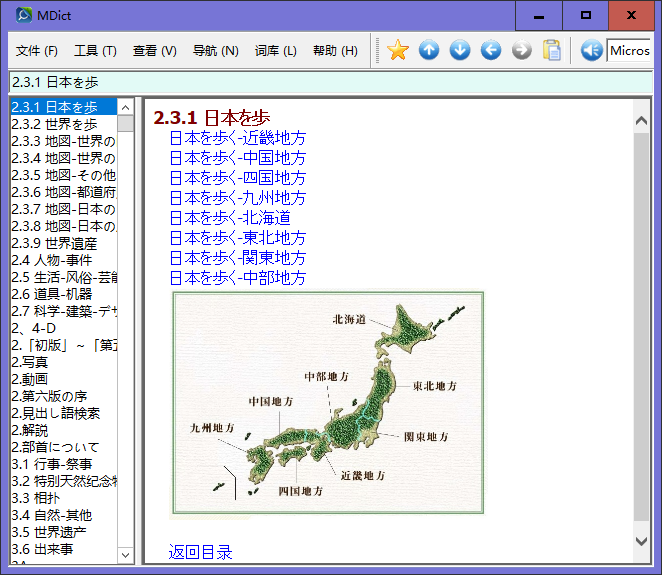Open the 日本を歩く-北海道 link

(x=229, y=218)
